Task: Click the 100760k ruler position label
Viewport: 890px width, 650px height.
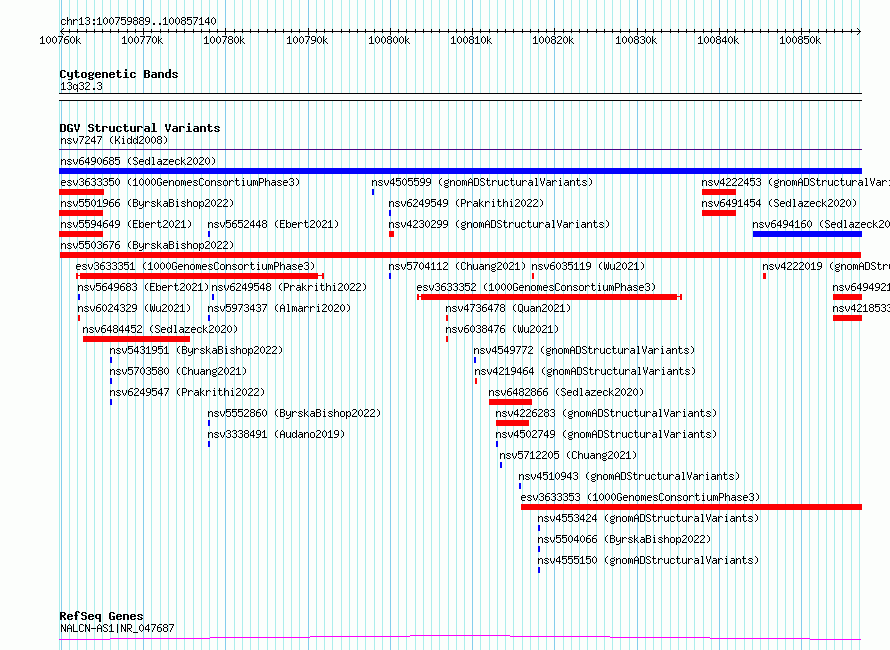Action: 60,40
